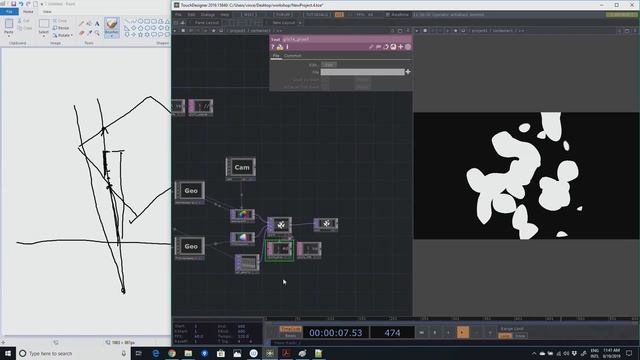Open Microsoft Store from the taskbar

tap(221, 353)
